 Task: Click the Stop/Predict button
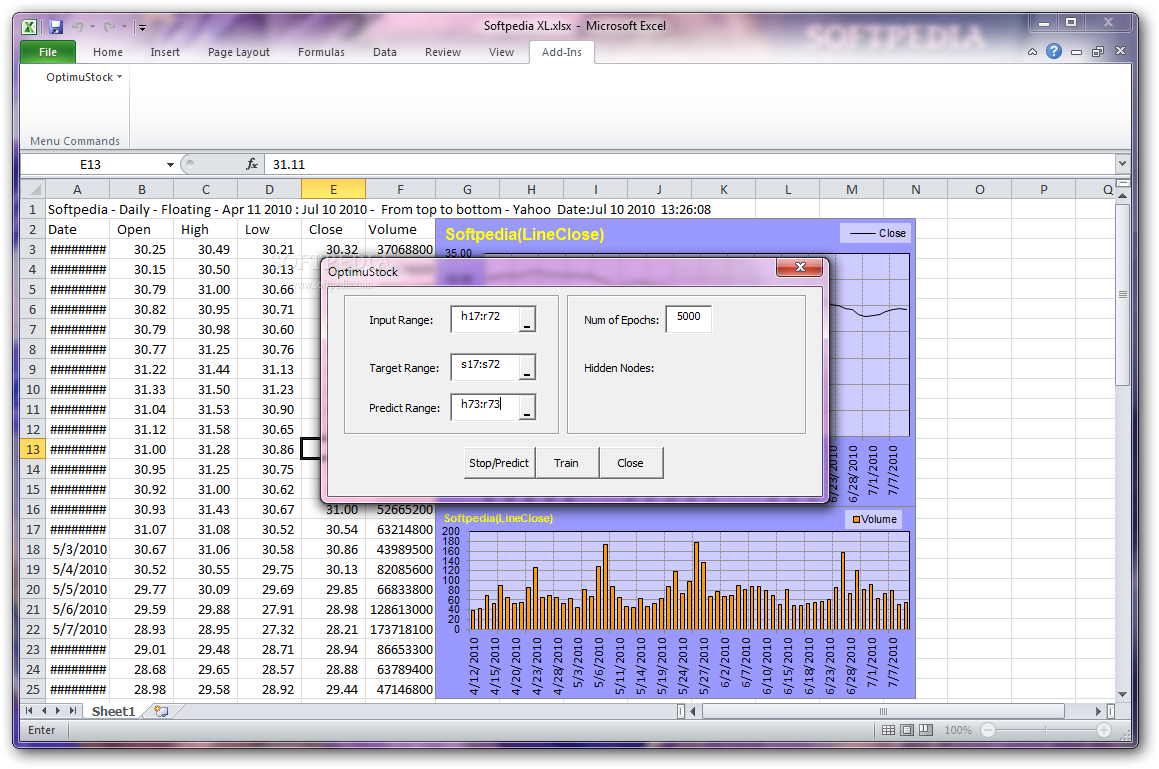click(499, 463)
